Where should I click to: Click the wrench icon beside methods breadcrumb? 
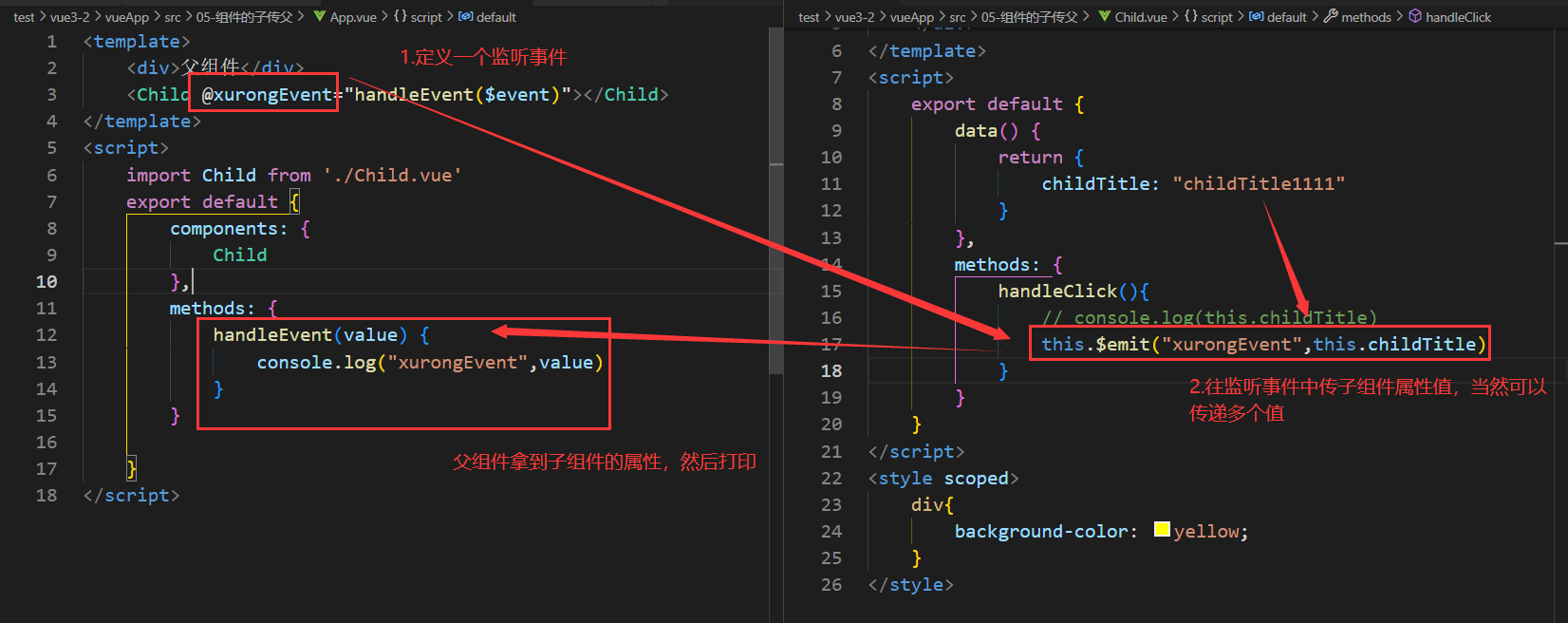tap(1331, 16)
